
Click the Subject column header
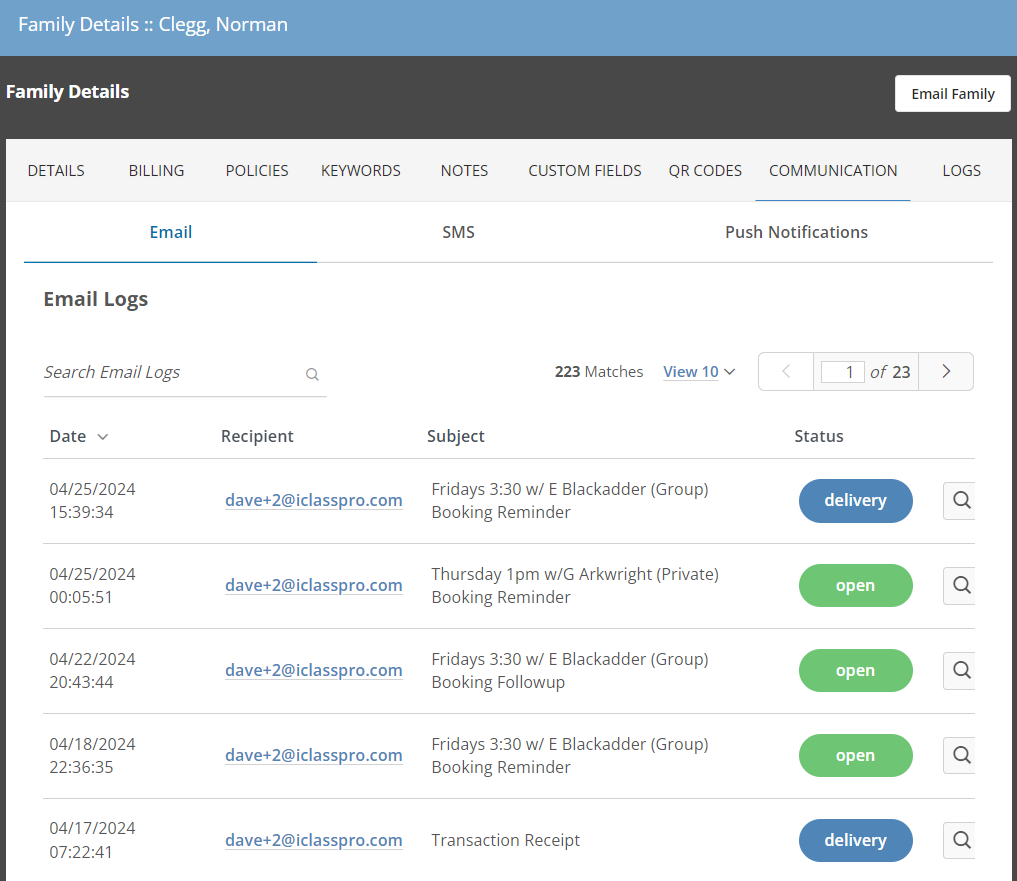click(x=455, y=437)
